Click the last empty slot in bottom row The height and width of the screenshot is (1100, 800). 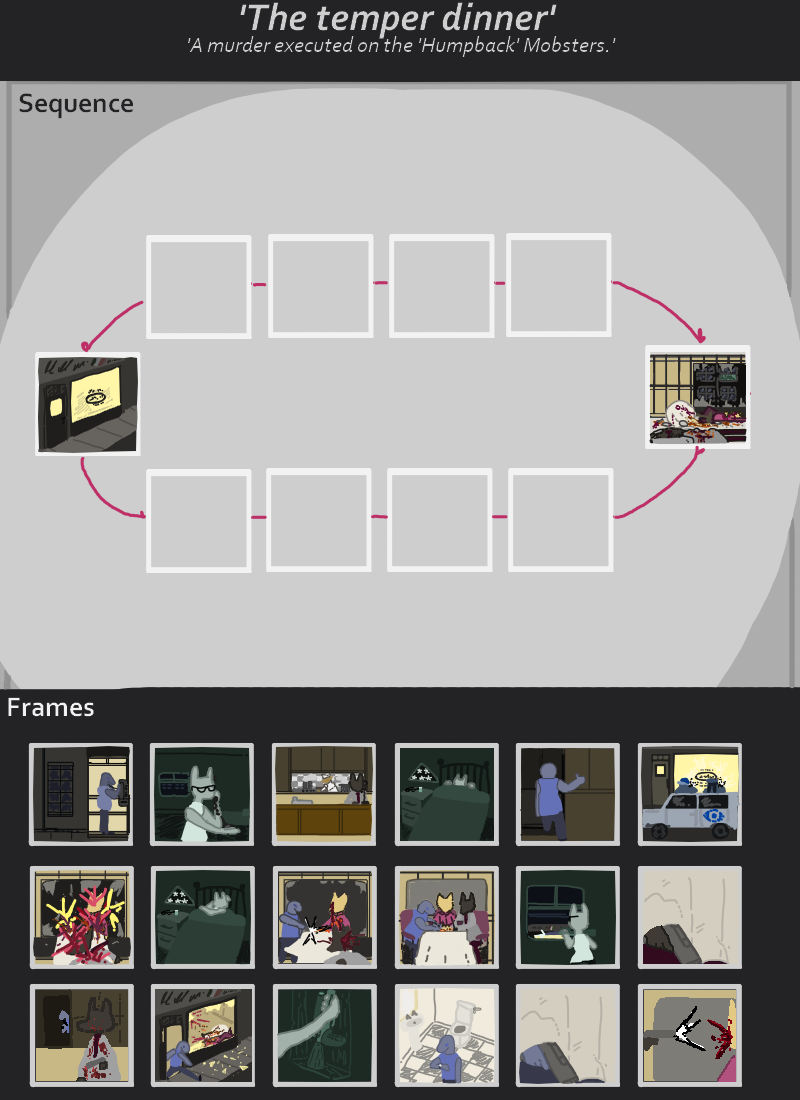pyautogui.click(x=560, y=520)
